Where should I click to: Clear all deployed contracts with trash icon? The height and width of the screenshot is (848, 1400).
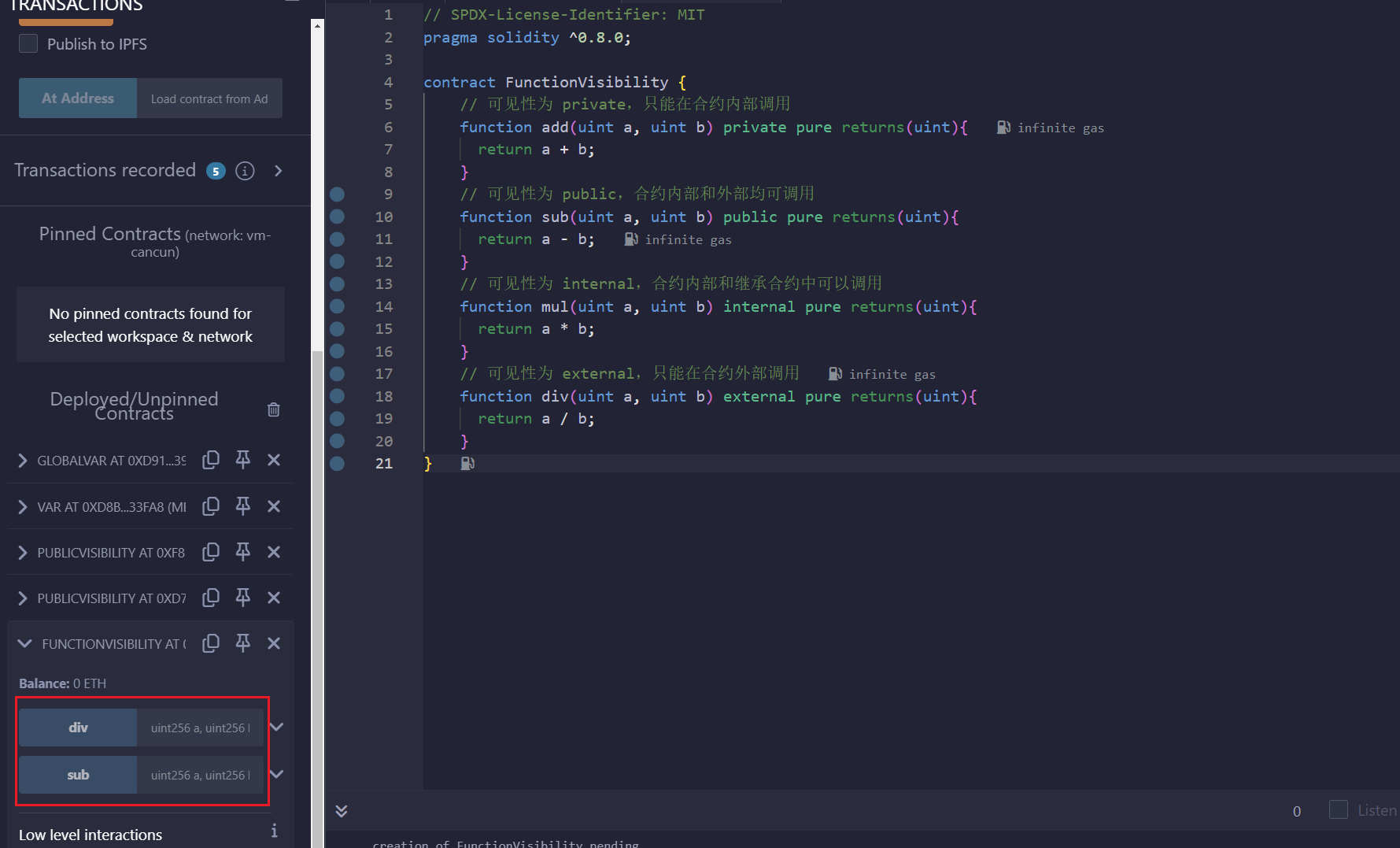click(x=273, y=409)
